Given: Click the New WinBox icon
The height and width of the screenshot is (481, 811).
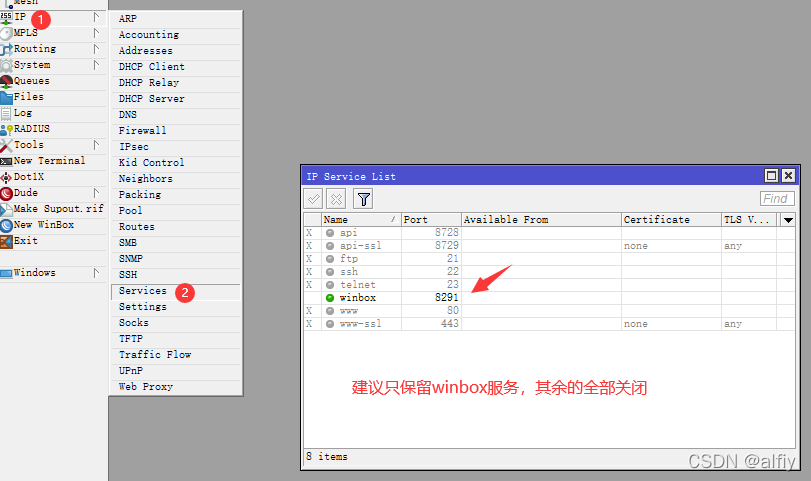Looking at the screenshot, I should 6,226.
